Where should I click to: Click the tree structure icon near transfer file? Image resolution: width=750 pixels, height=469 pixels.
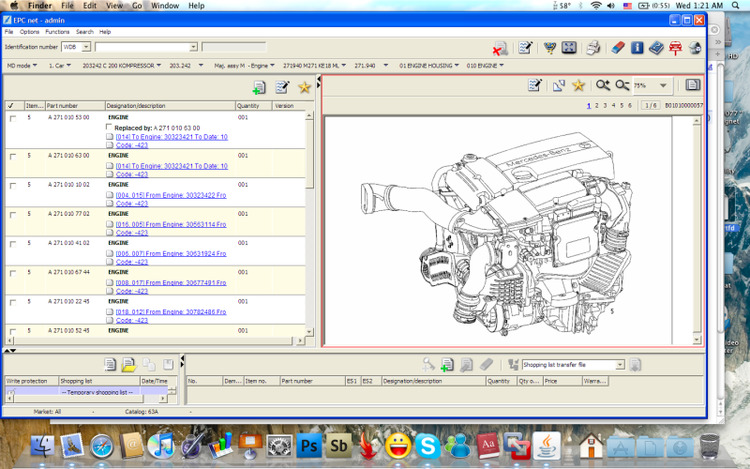click(x=513, y=365)
